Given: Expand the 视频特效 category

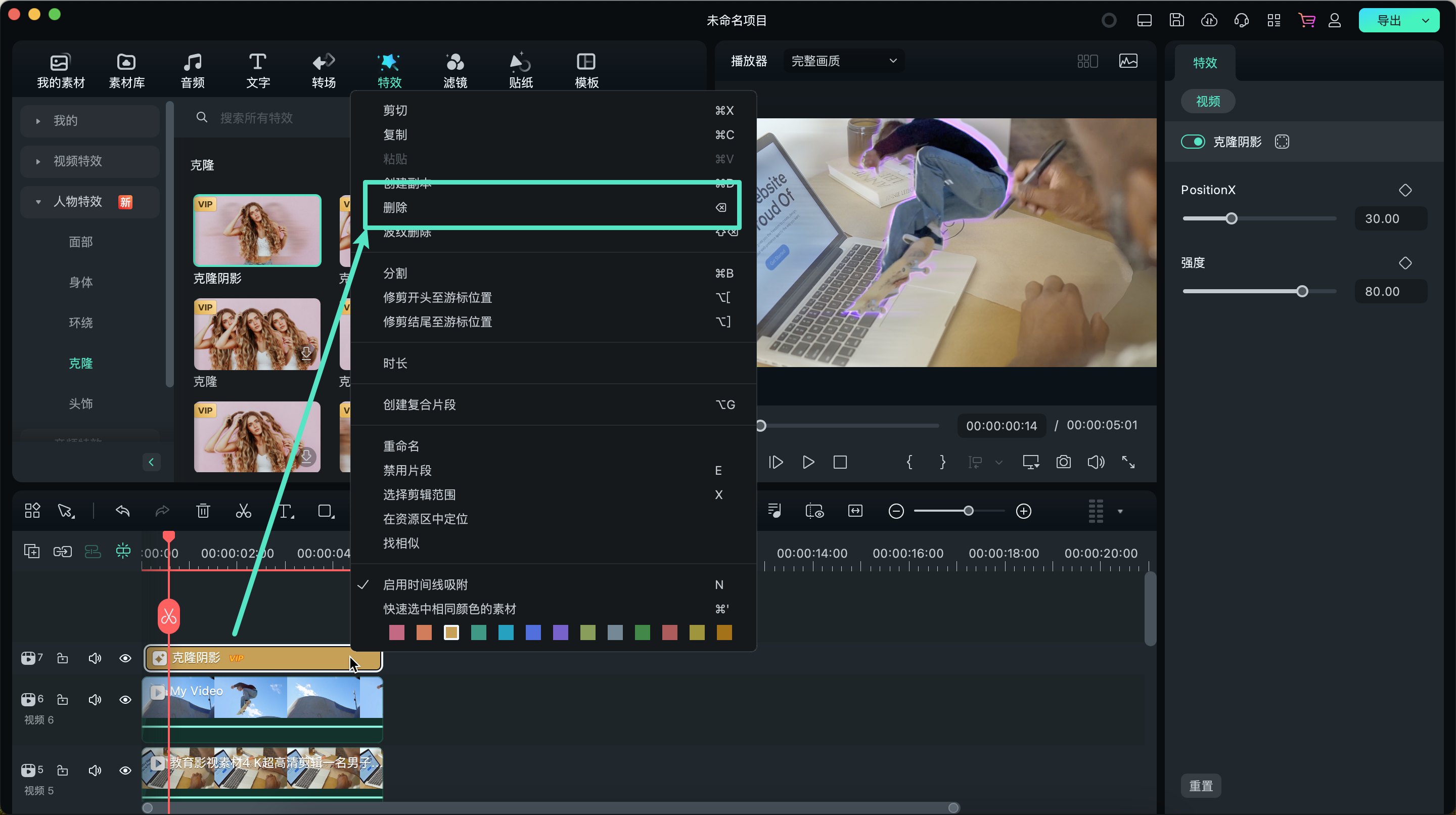Looking at the screenshot, I should 38,162.
